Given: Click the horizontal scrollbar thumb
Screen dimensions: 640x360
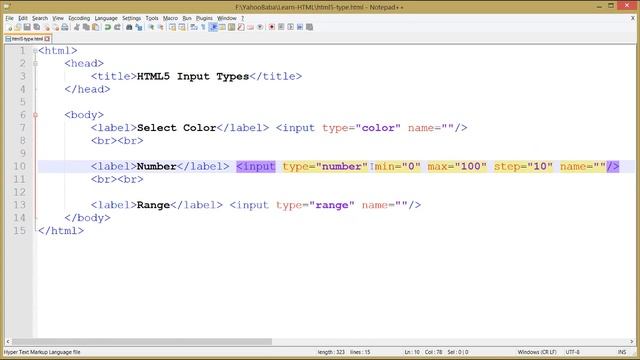Looking at the screenshot, I should coord(142,342).
